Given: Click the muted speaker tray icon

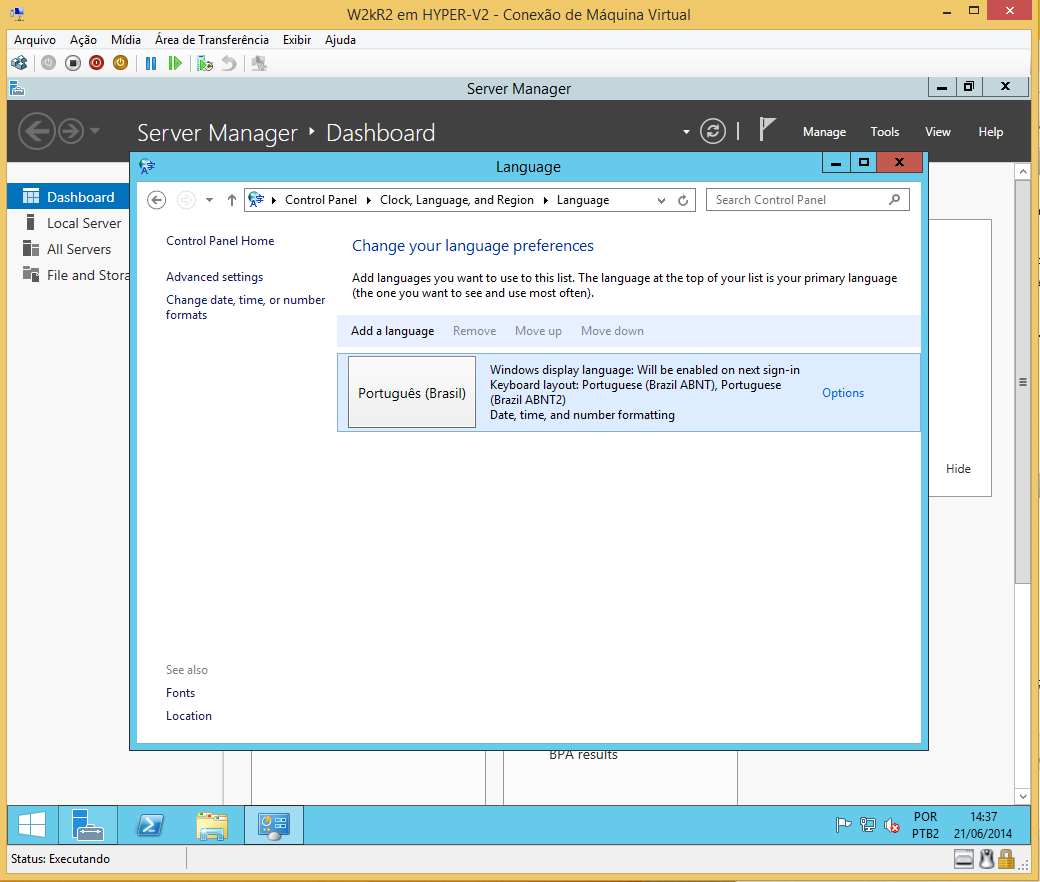Looking at the screenshot, I should (x=891, y=825).
